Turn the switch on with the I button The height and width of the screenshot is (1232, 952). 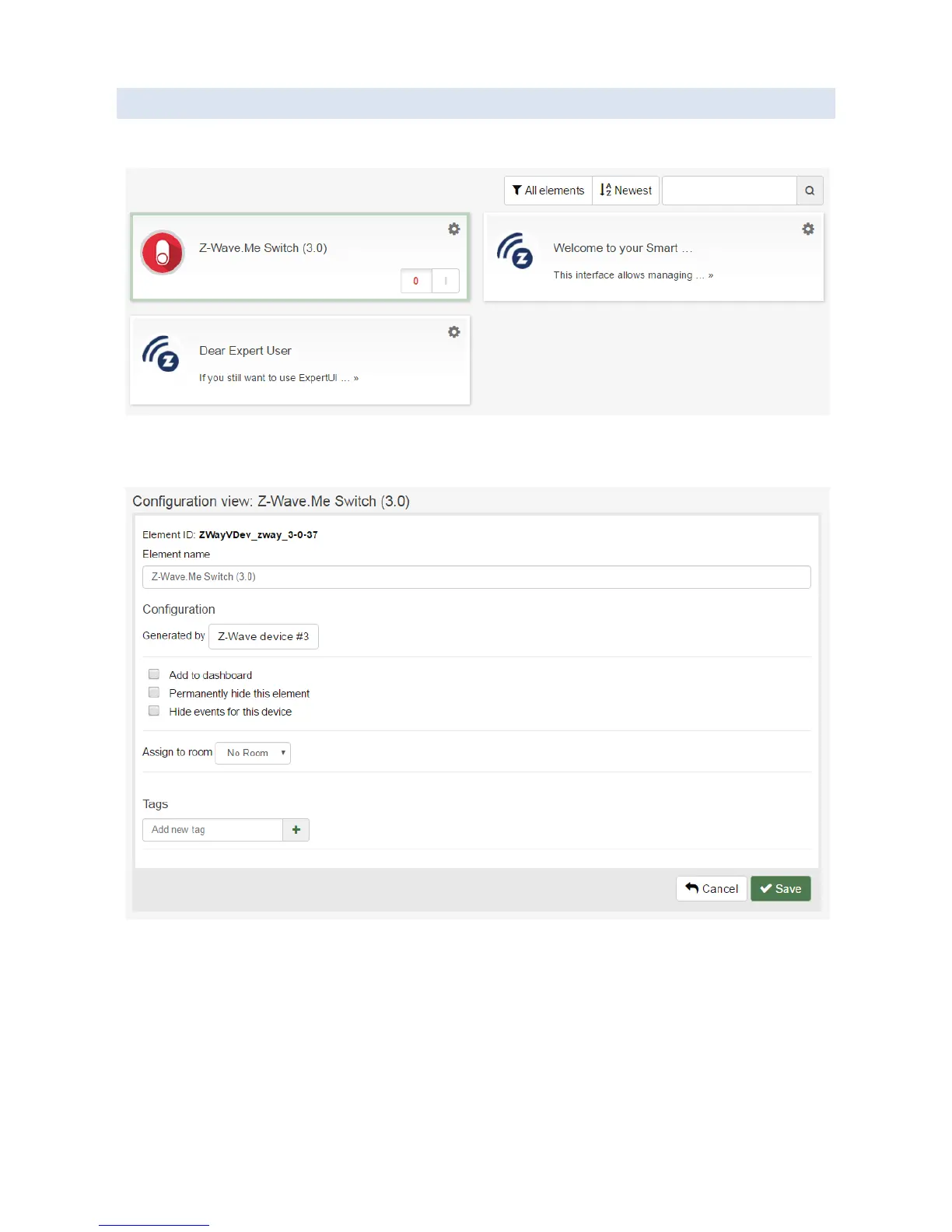coord(446,281)
